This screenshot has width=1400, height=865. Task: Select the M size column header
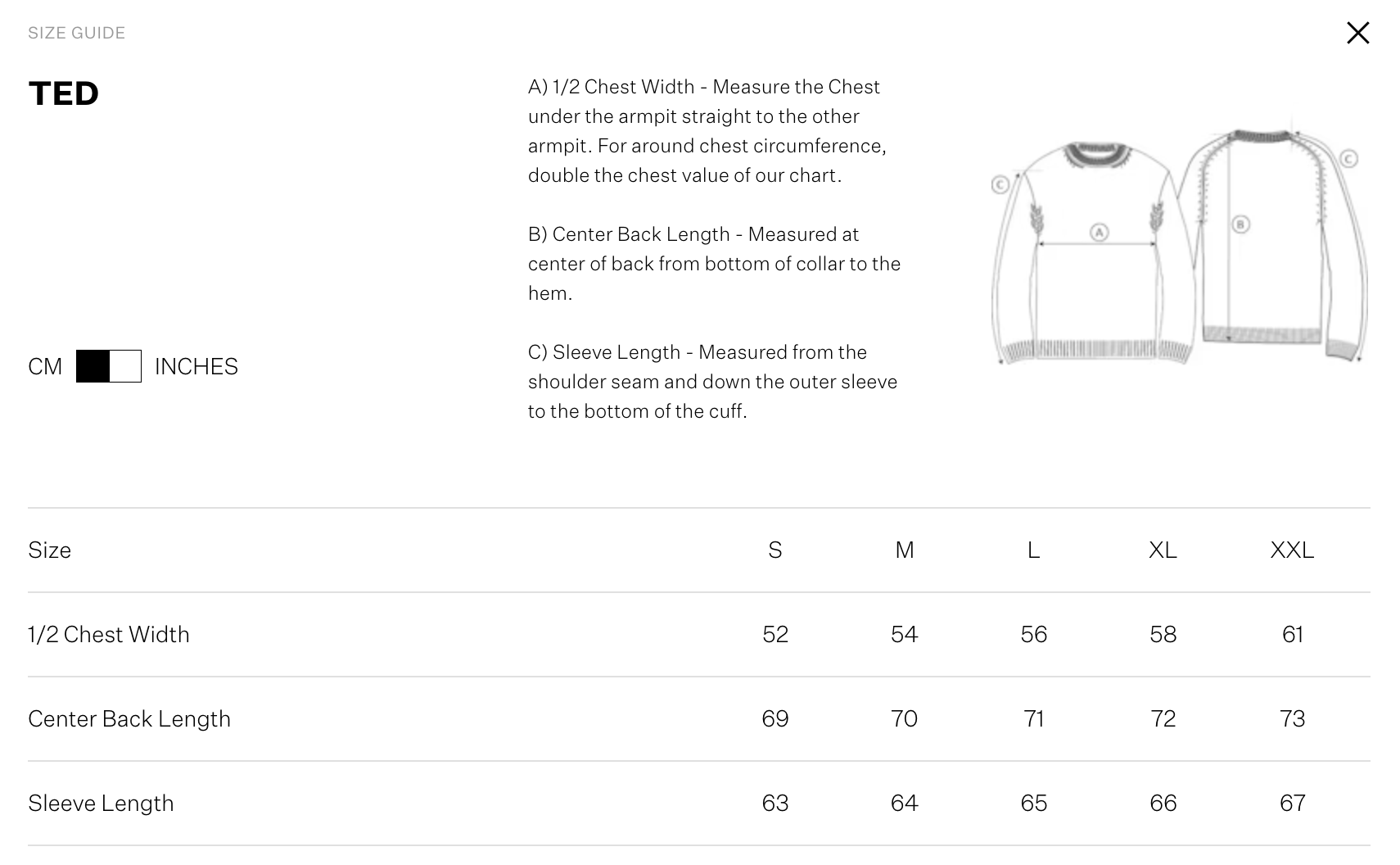pyautogui.click(x=904, y=550)
